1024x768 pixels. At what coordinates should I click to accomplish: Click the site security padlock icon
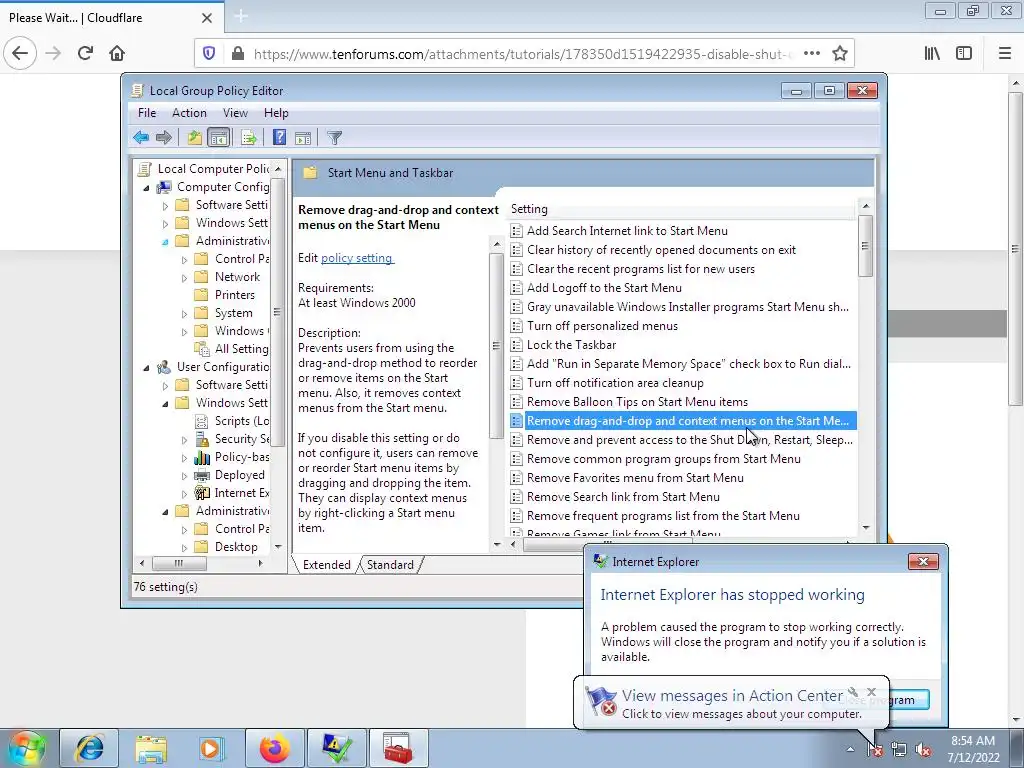[x=238, y=53]
